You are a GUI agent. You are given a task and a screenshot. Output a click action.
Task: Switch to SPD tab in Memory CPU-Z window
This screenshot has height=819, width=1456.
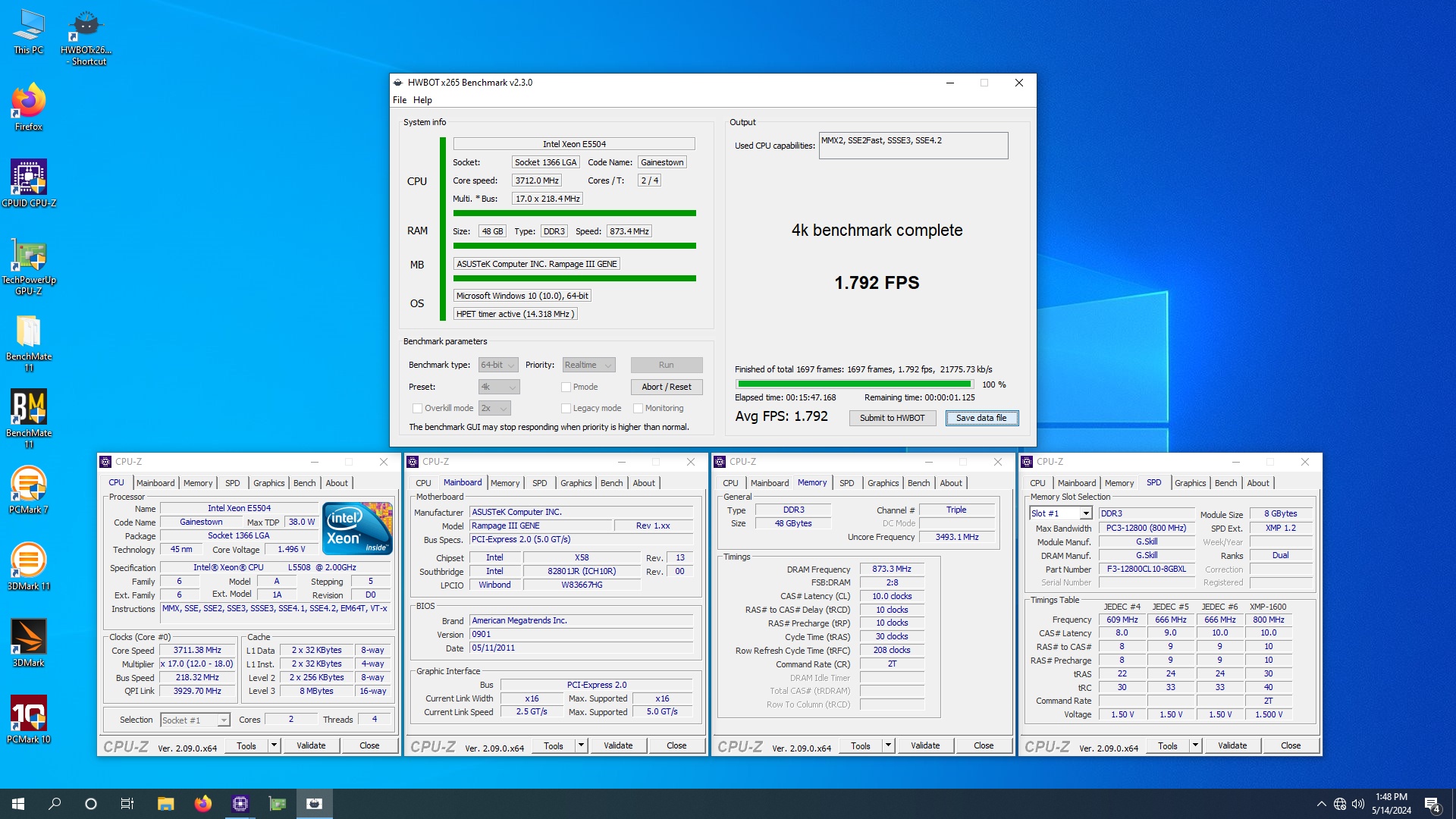click(847, 483)
